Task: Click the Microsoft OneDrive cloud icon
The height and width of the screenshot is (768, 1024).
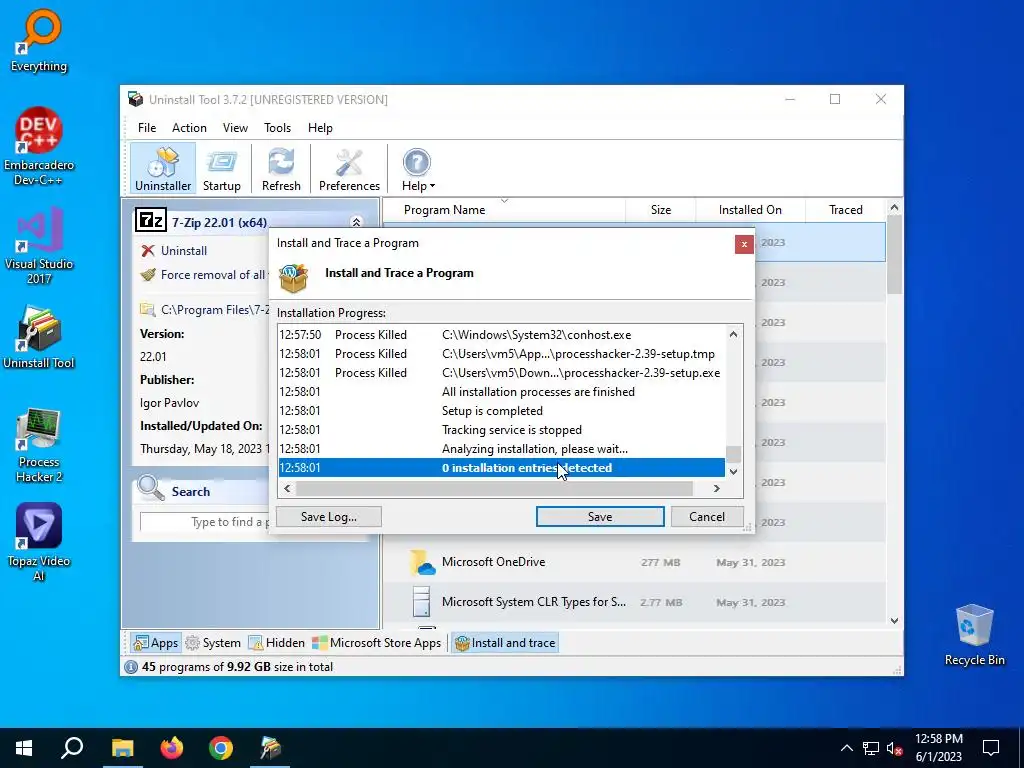Action: pyautogui.click(x=422, y=562)
